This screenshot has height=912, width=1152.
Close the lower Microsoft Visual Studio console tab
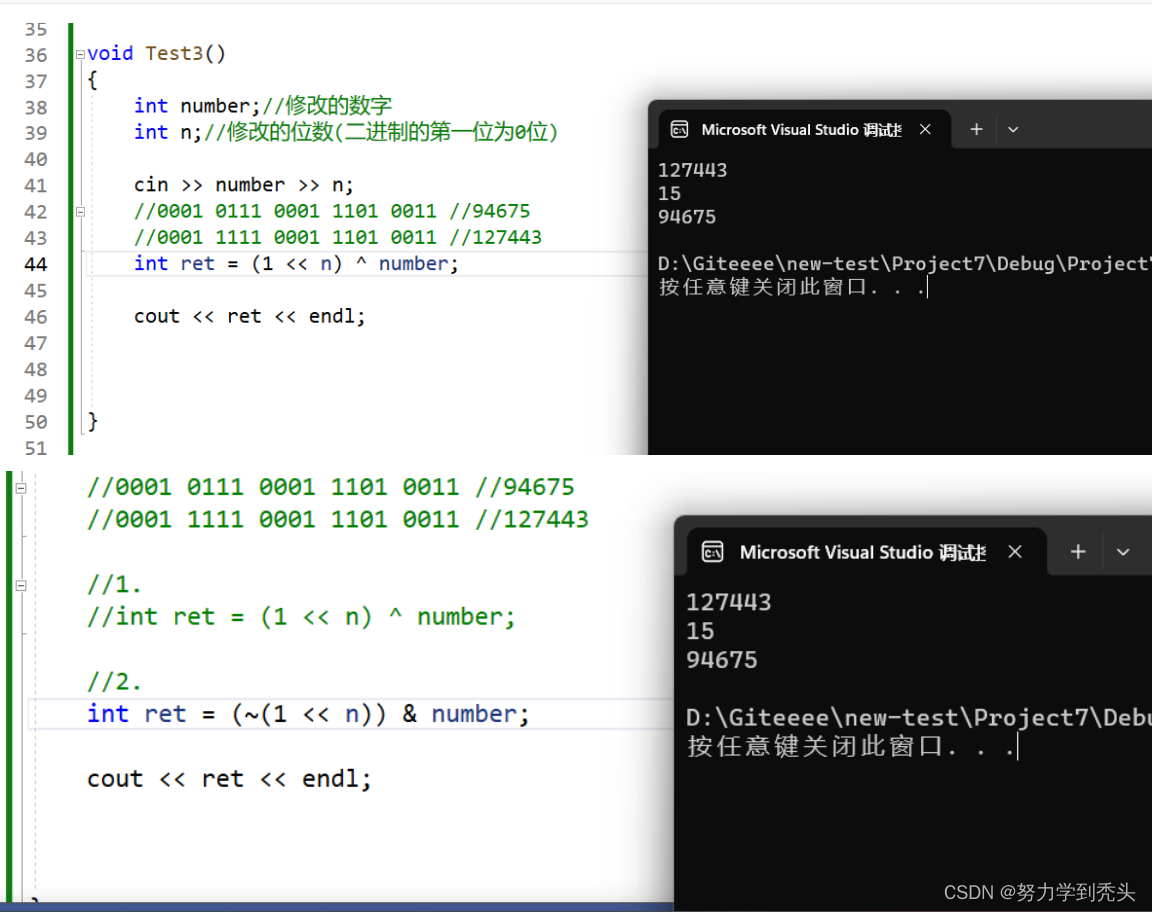(1015, 551)
